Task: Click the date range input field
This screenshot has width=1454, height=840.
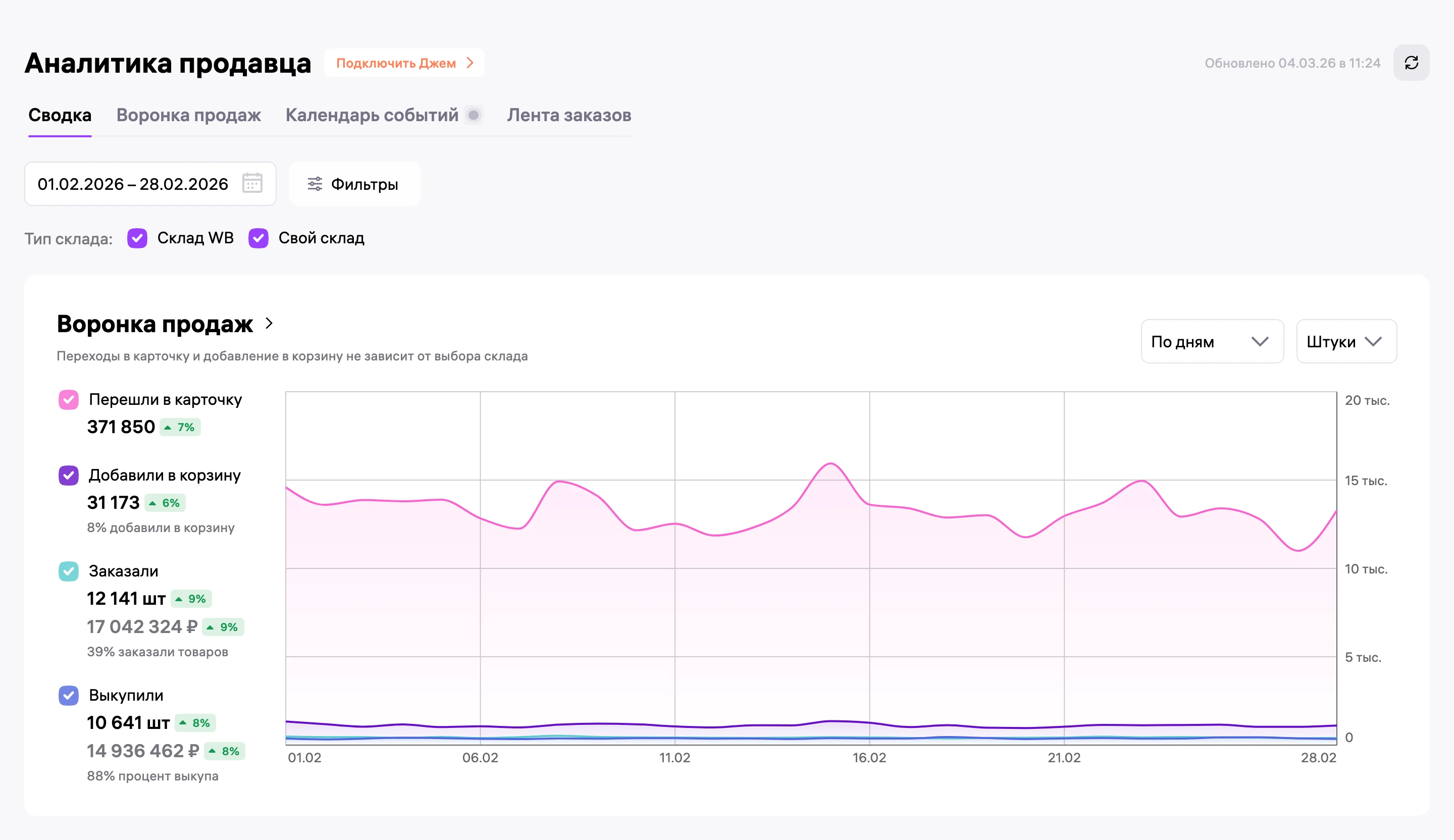Action: pos(150,184)
